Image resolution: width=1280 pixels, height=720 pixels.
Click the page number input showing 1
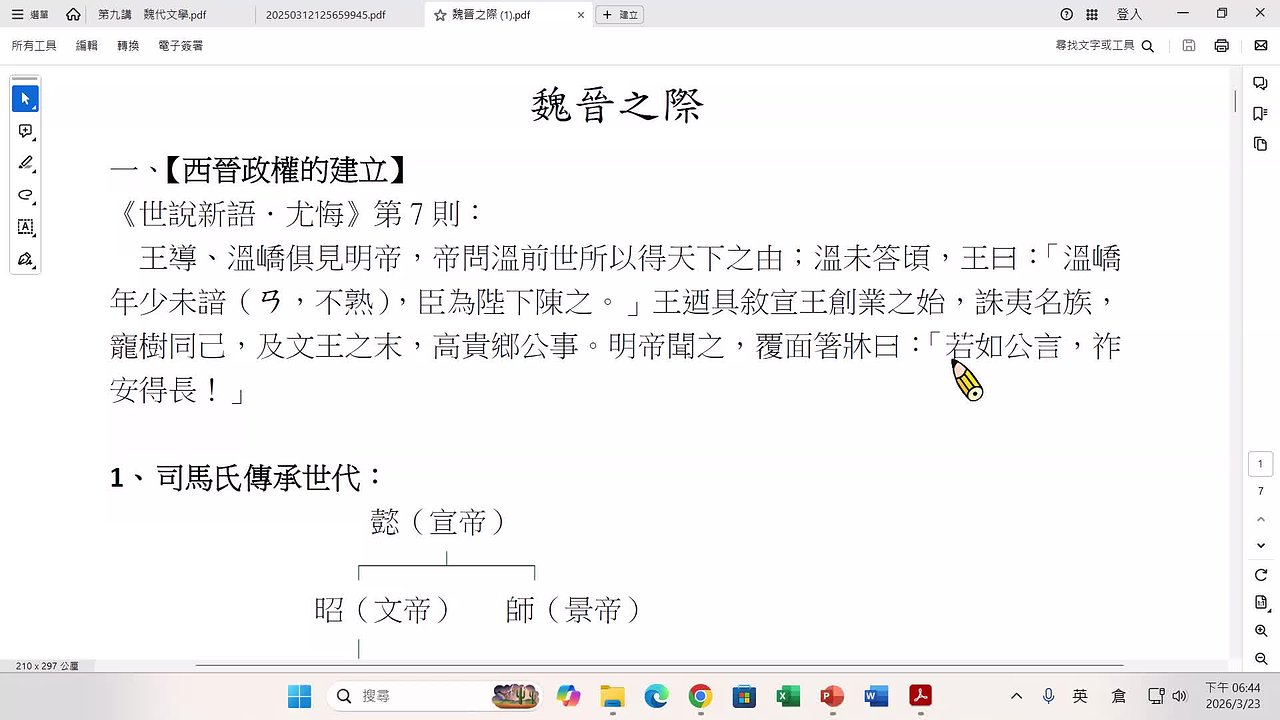tap(1260, 463)
